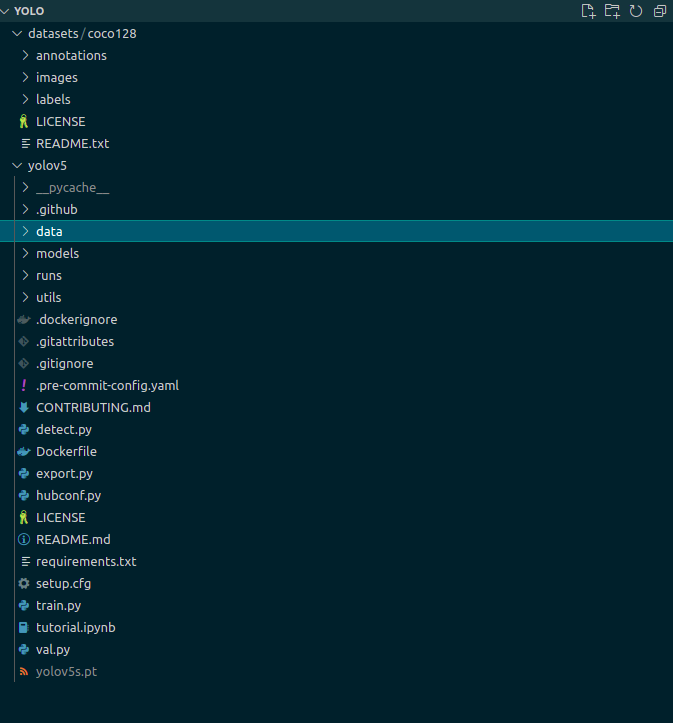The height and width of the screenshot is (723, 673).
Task: Click the Docker whale icon beside .dockerignore
Action: 24,319
